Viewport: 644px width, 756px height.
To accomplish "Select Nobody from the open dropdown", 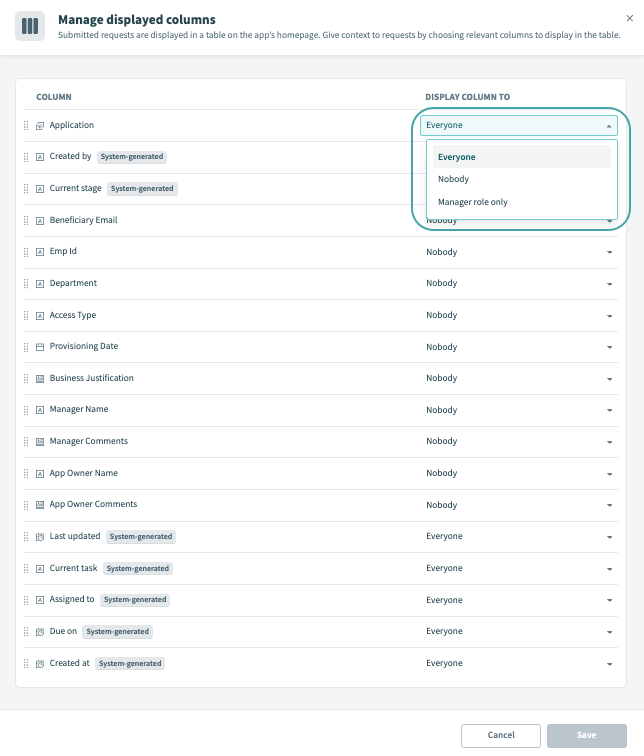I will [x=453, y=179].
